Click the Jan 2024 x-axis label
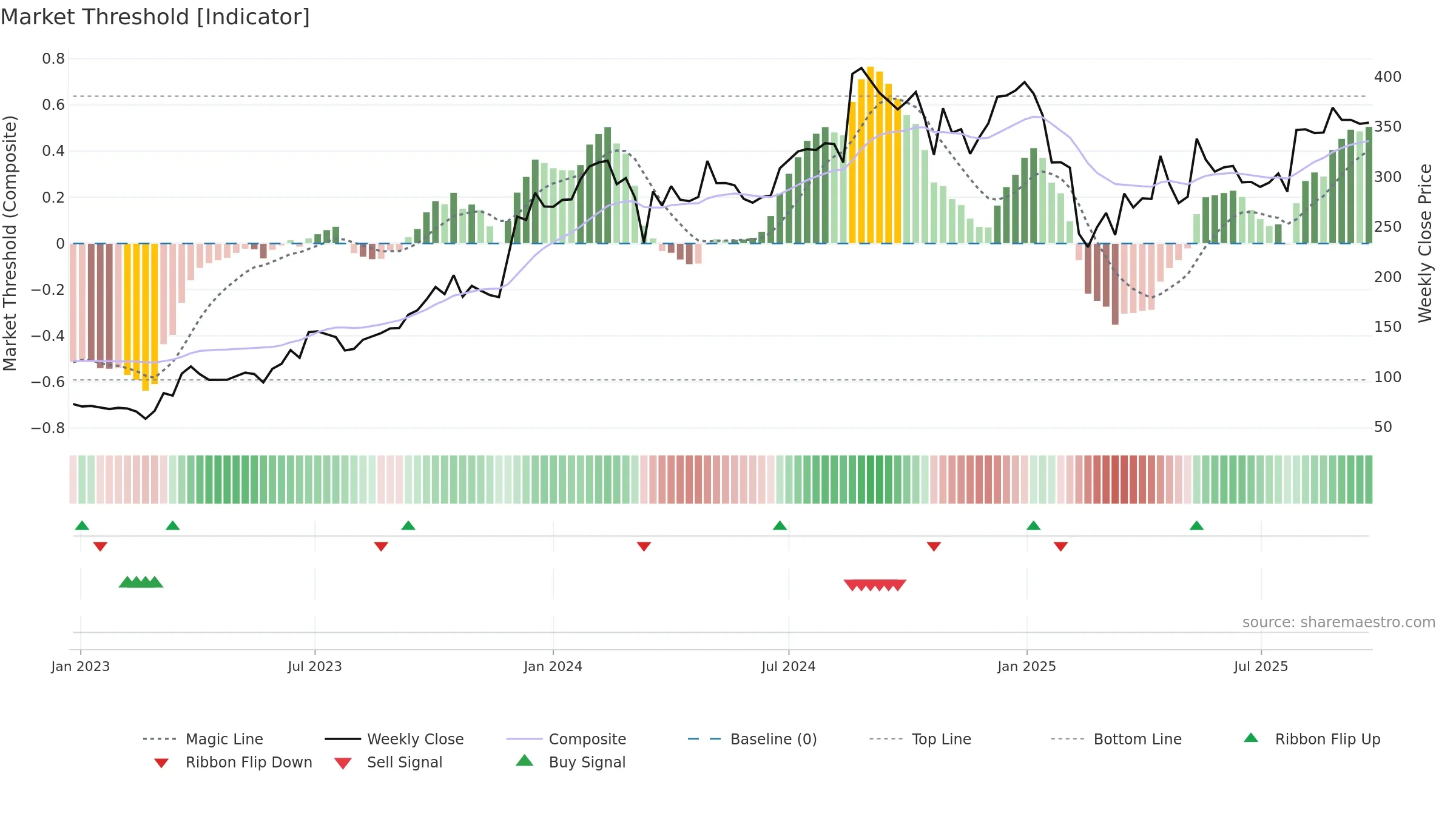Screen dimensions: 1456x819 [x=553, y=666]
